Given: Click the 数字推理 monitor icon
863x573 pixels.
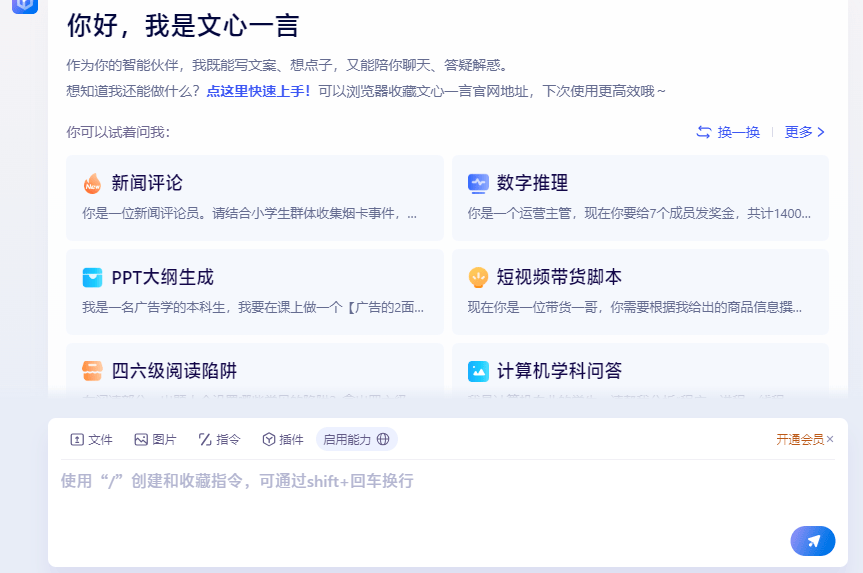Looking at the screenshot, I should (478, 183).
